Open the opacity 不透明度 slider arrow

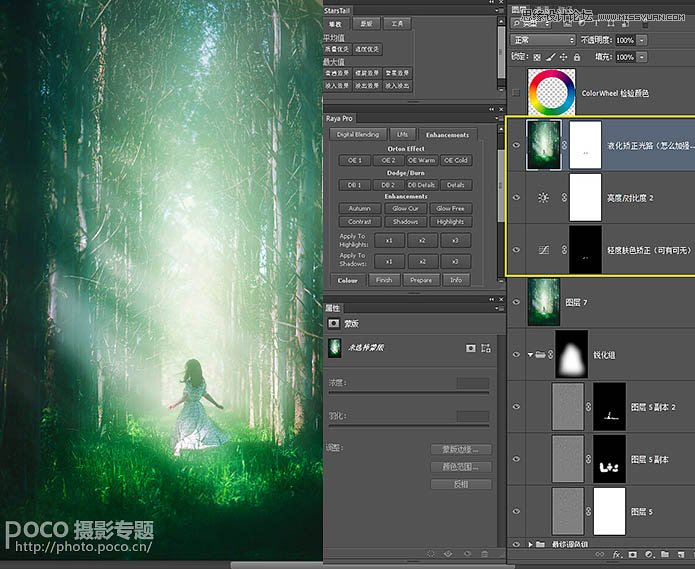click(x=642, y=40)
